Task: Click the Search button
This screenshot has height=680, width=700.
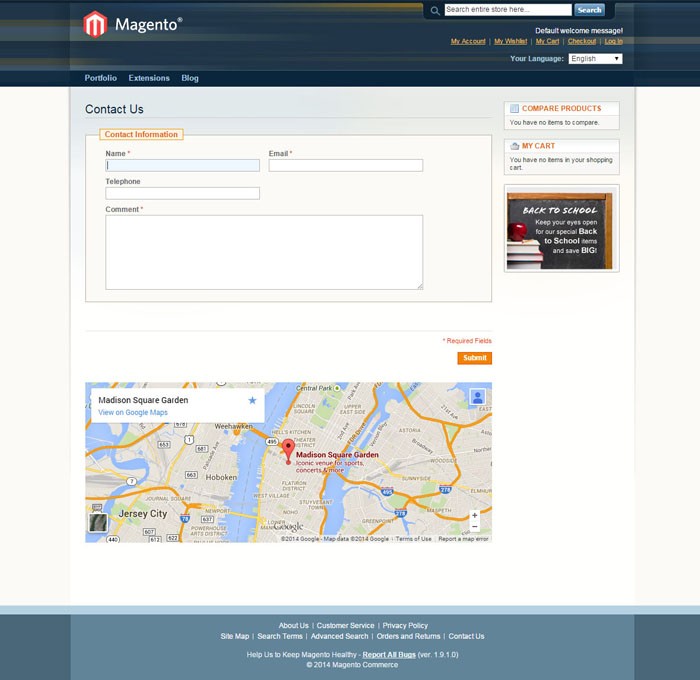Action: coord(589,10)
